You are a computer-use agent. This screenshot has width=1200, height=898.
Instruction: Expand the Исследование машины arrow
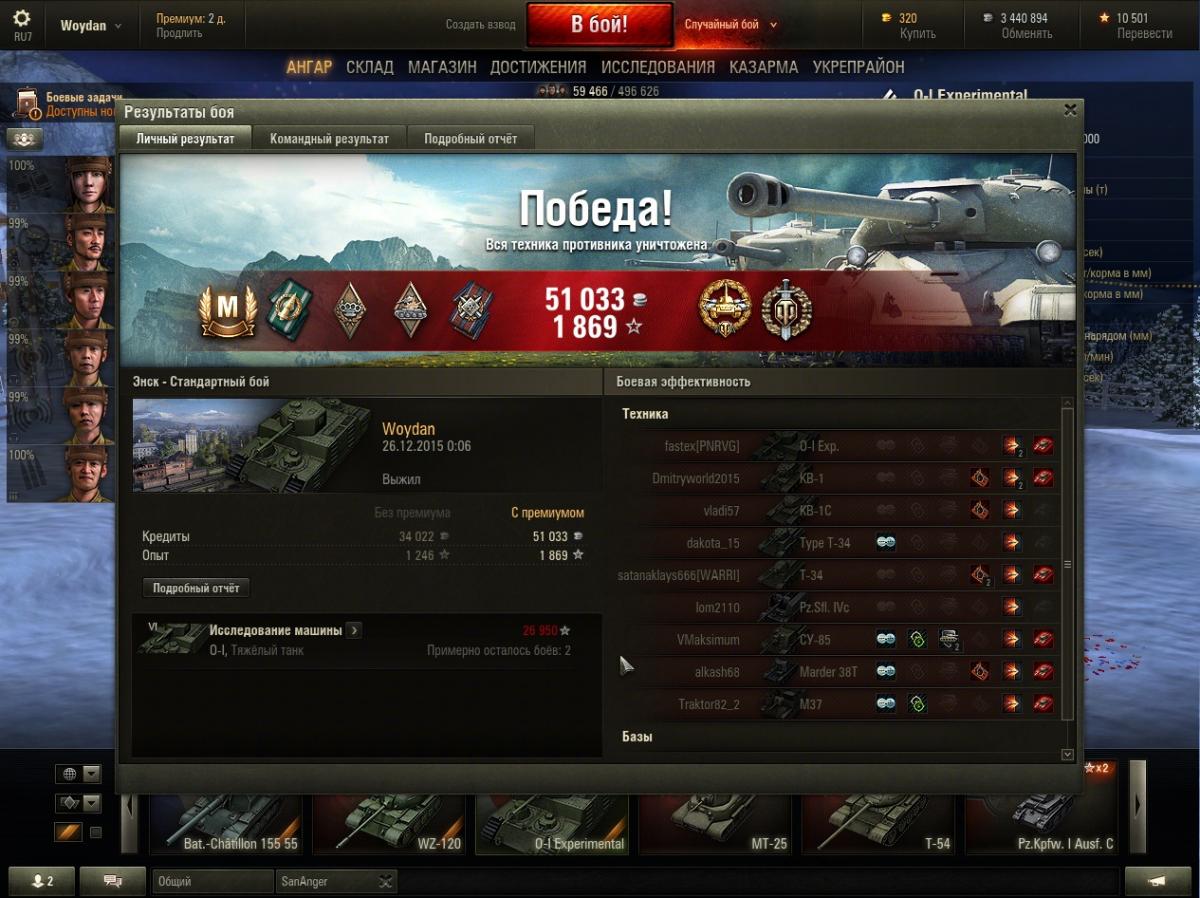pyautogui.click(x=354, y=630)
